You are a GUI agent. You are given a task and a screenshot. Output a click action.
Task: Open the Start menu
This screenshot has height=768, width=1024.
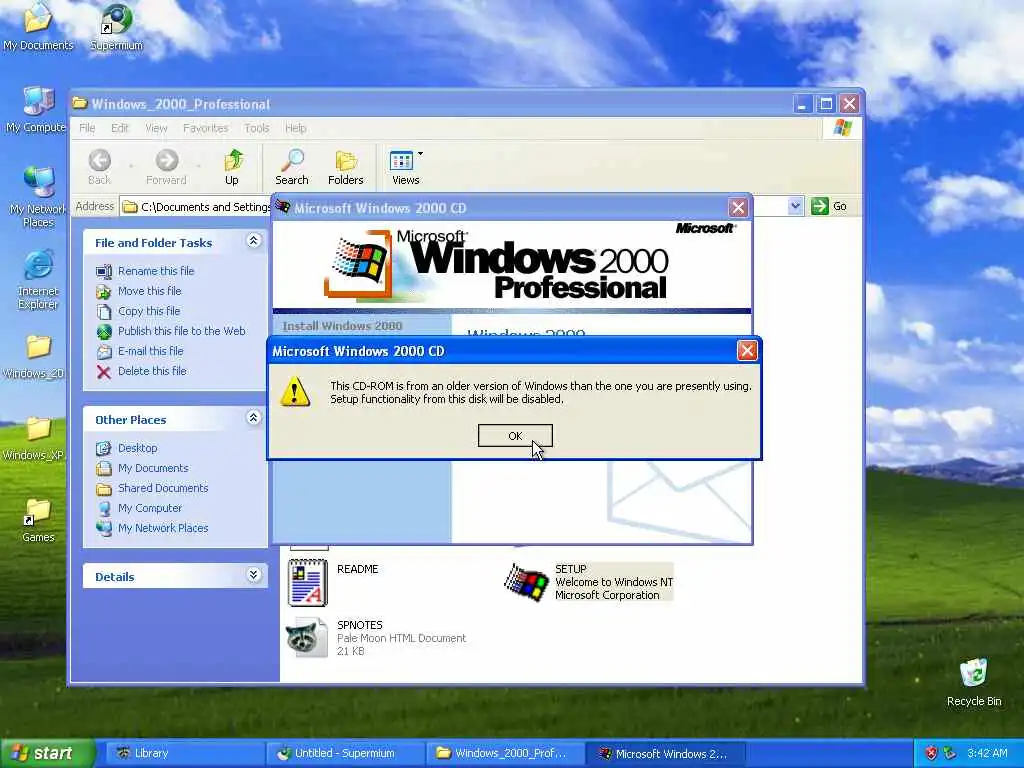(47, 753)
